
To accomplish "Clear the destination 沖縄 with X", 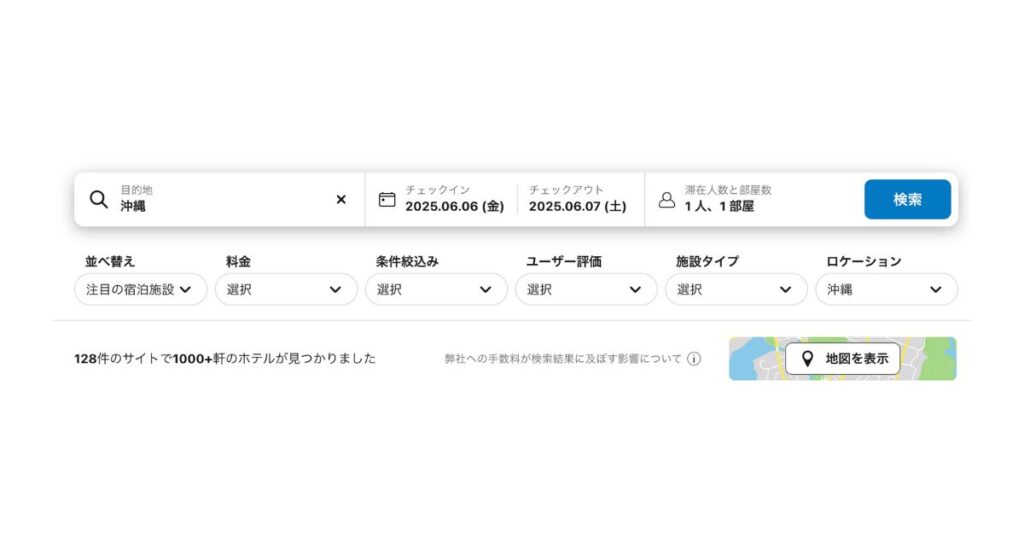I will point(341,199).
